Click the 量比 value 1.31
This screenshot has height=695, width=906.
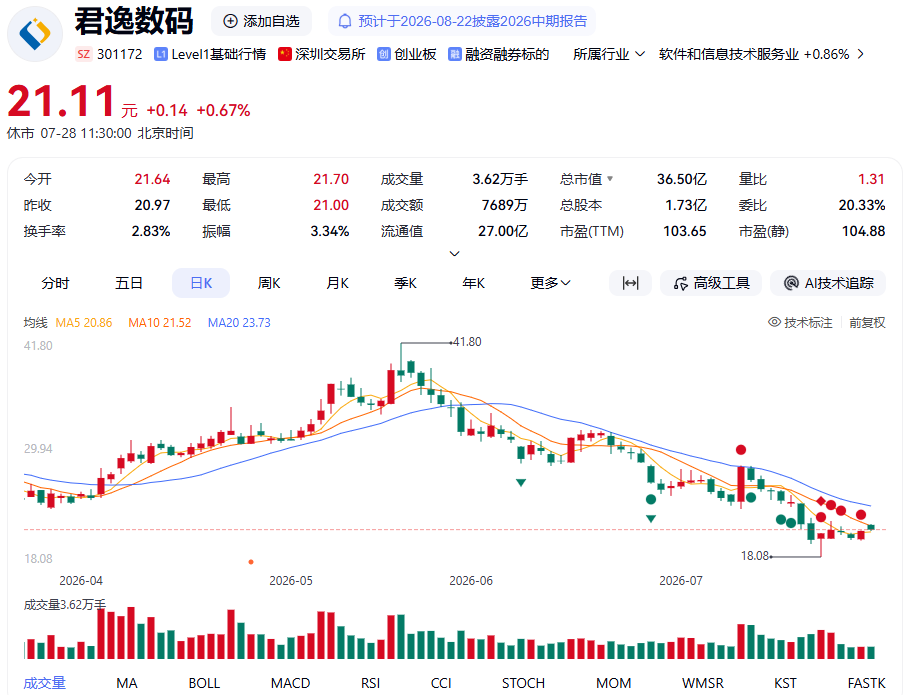(871, 179)
